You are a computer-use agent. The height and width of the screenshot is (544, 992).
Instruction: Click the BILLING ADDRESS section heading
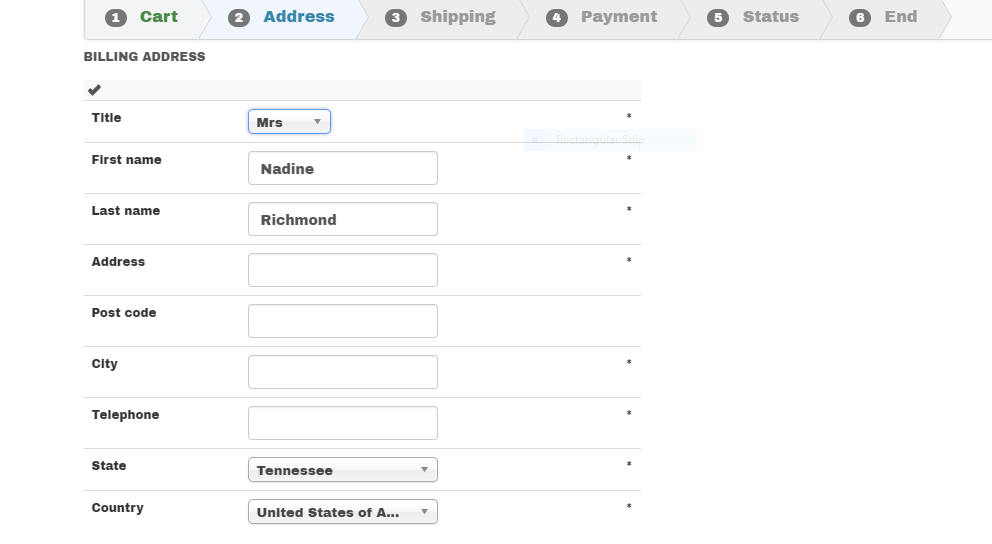(144, 57)
